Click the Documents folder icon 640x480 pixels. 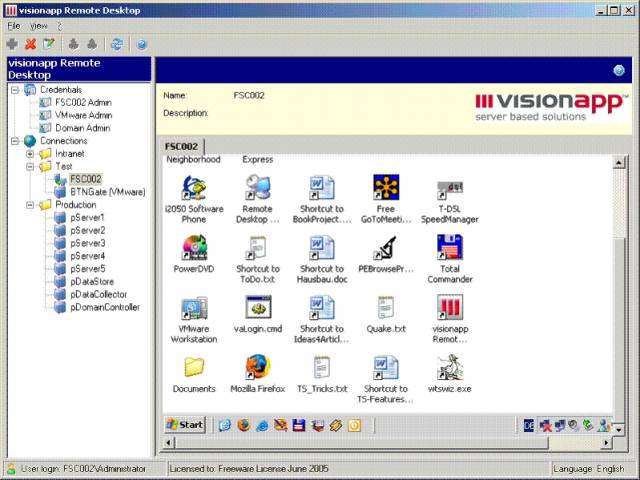(x=194, y=367)
